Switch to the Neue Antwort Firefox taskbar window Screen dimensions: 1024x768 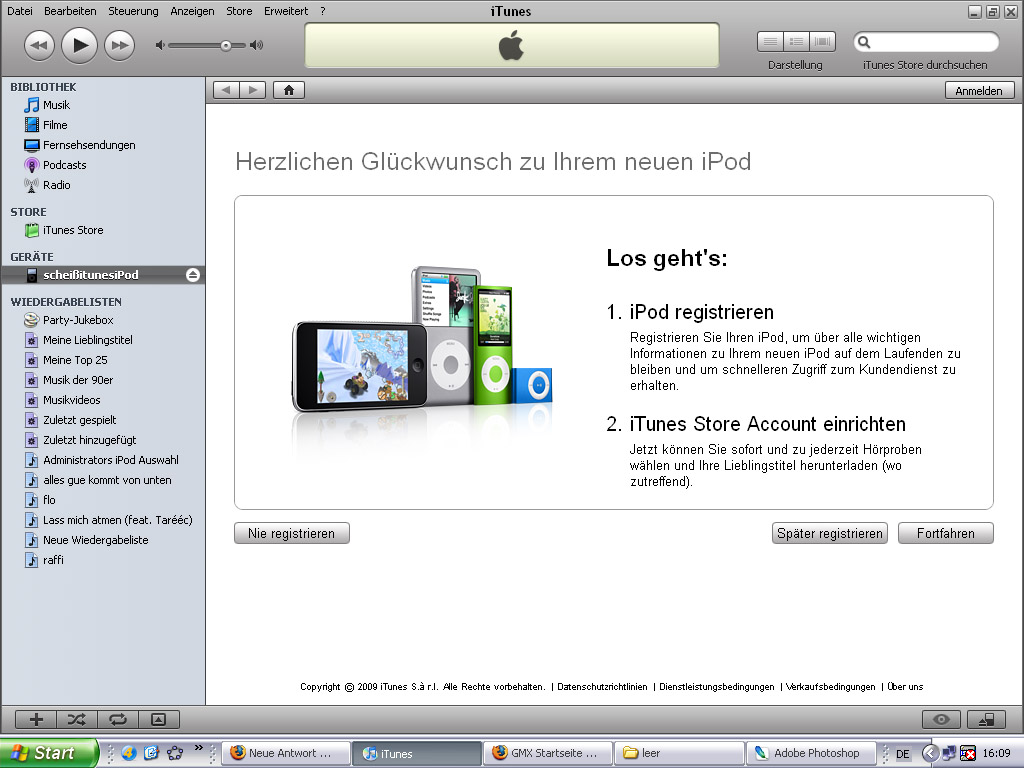click(x=286, y=753)
